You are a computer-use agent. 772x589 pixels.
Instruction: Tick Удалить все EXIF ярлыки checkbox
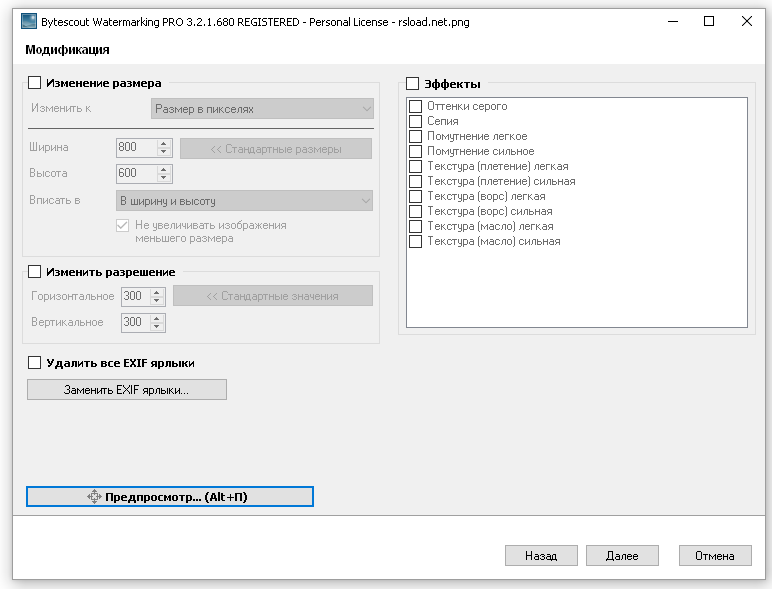click(x=34, y=363)
